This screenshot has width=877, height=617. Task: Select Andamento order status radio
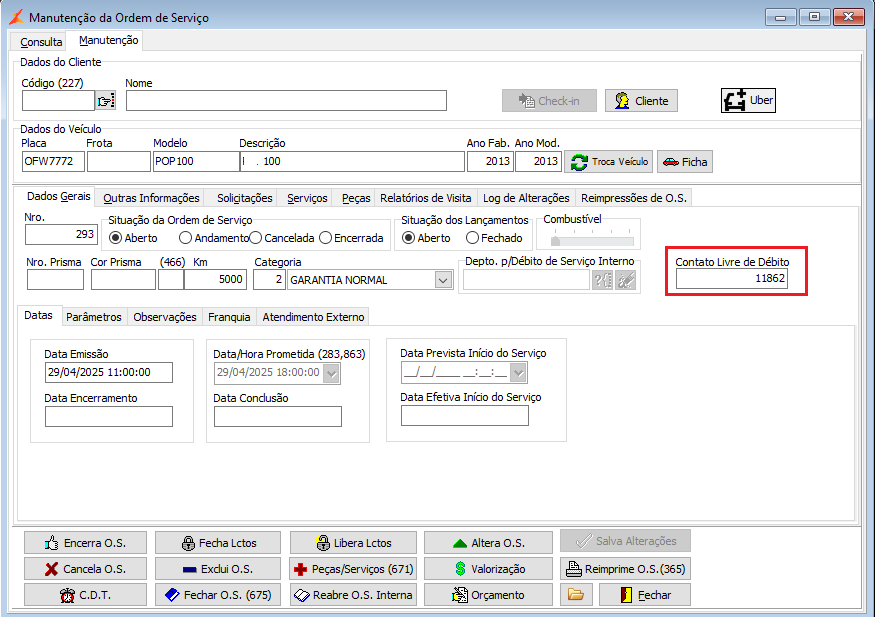tap(185, 238)
